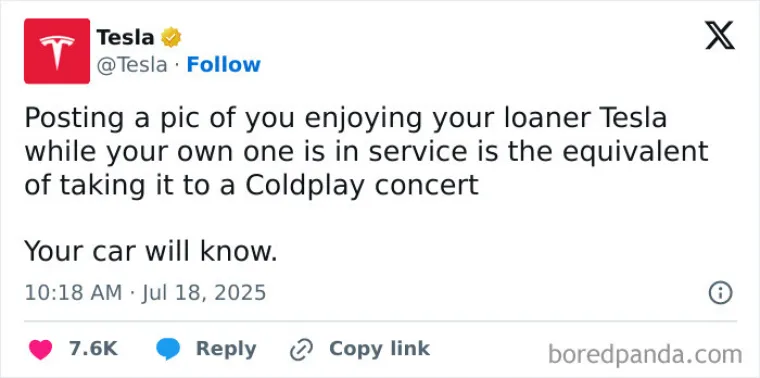Click the Jul 18, 2025 date
The height and width of the screenshot is (378, 760).
pyautogui.click(x=204, y=293)
